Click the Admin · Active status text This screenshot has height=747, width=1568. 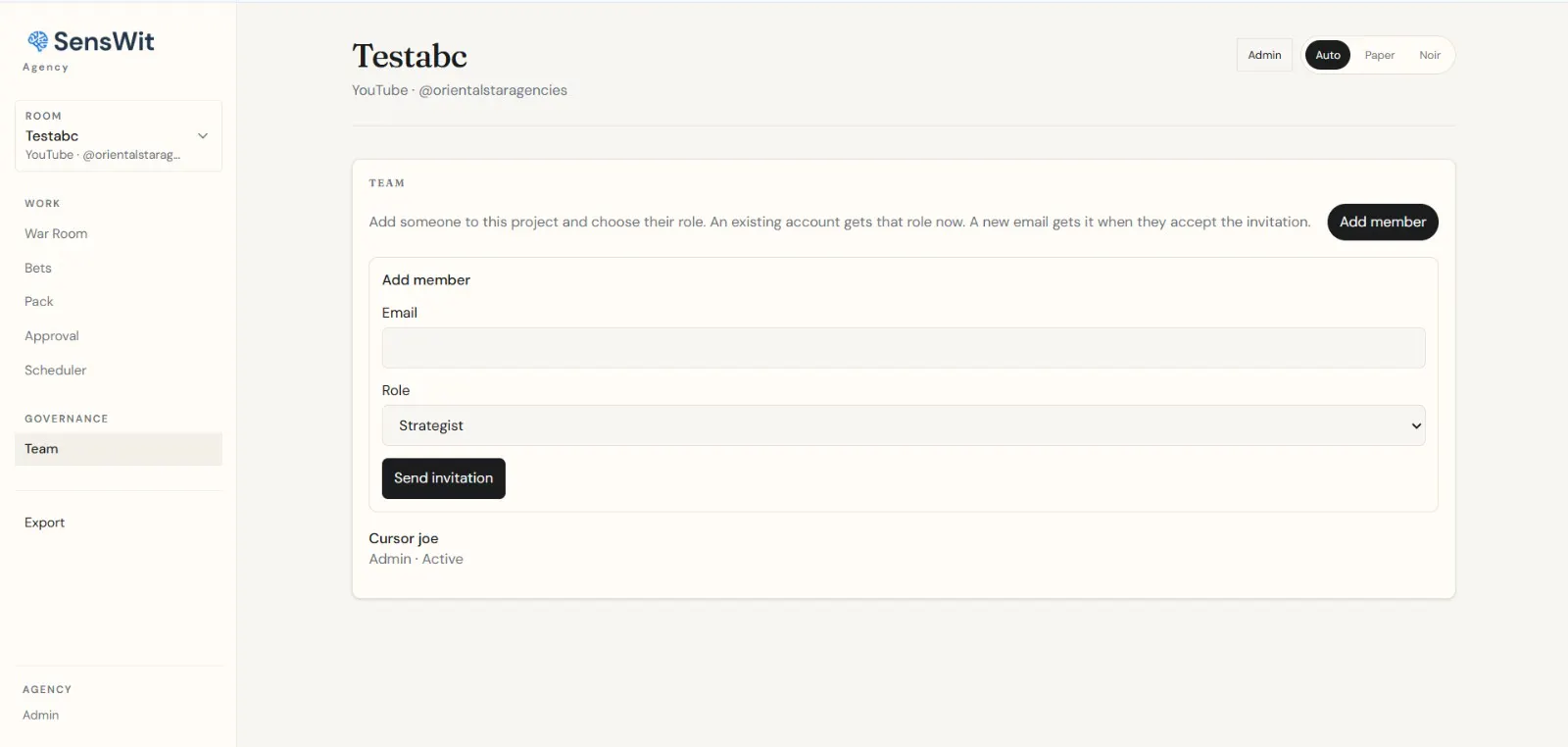(416, 559)
